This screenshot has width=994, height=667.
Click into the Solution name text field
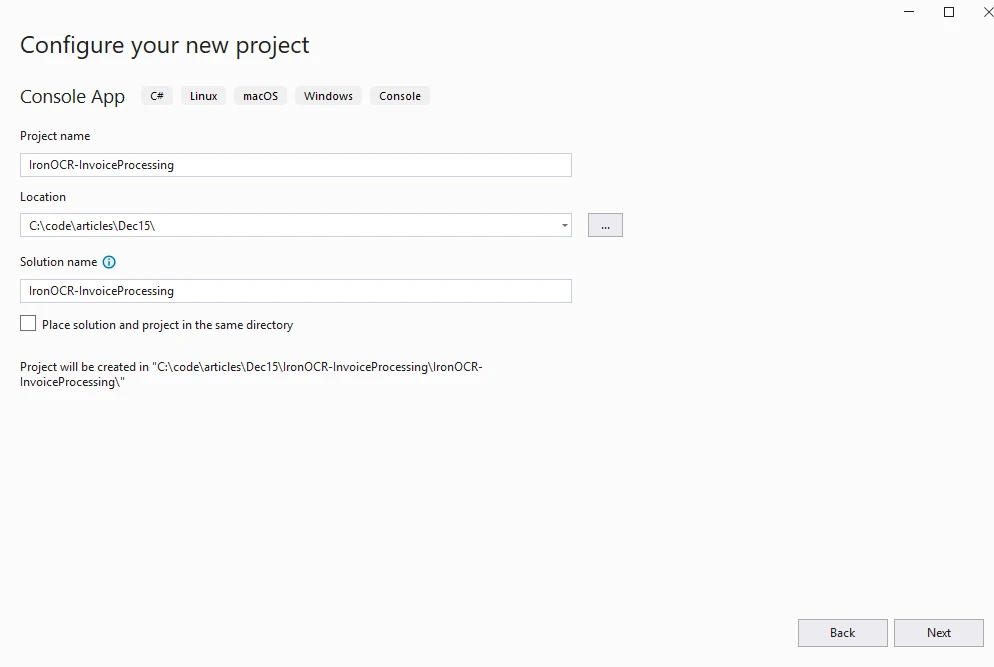click(295, 291)
